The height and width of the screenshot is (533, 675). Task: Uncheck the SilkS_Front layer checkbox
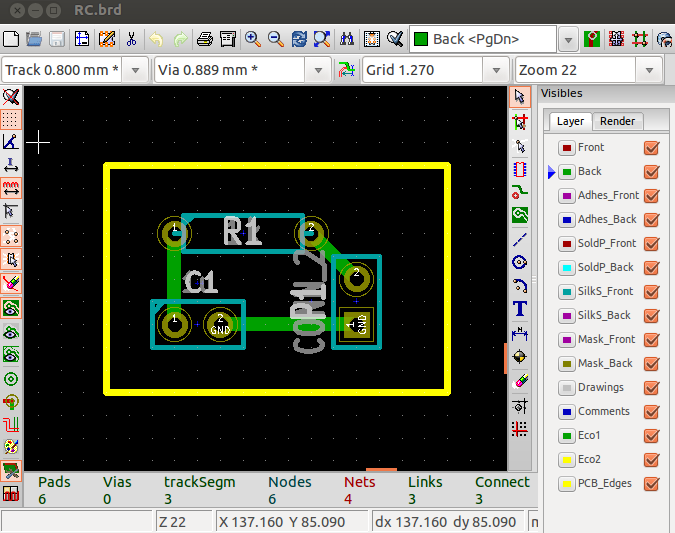[x=652, y=292]
